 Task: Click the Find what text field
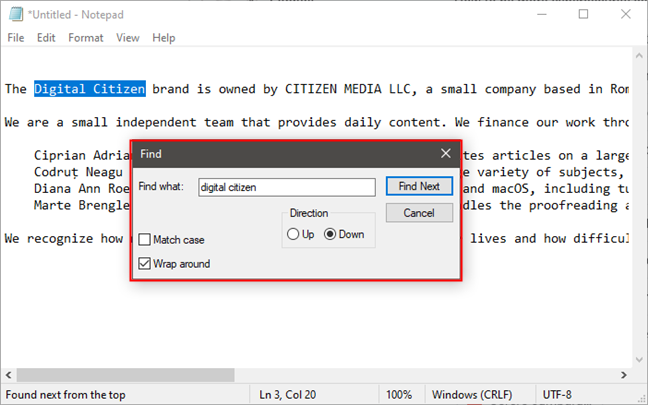click(x=287, y=187)
